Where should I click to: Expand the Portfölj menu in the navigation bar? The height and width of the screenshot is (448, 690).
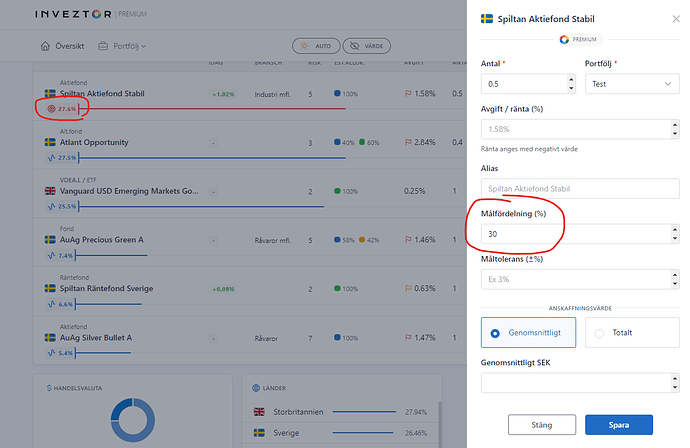pyautogui.click(x=128, y=46)
